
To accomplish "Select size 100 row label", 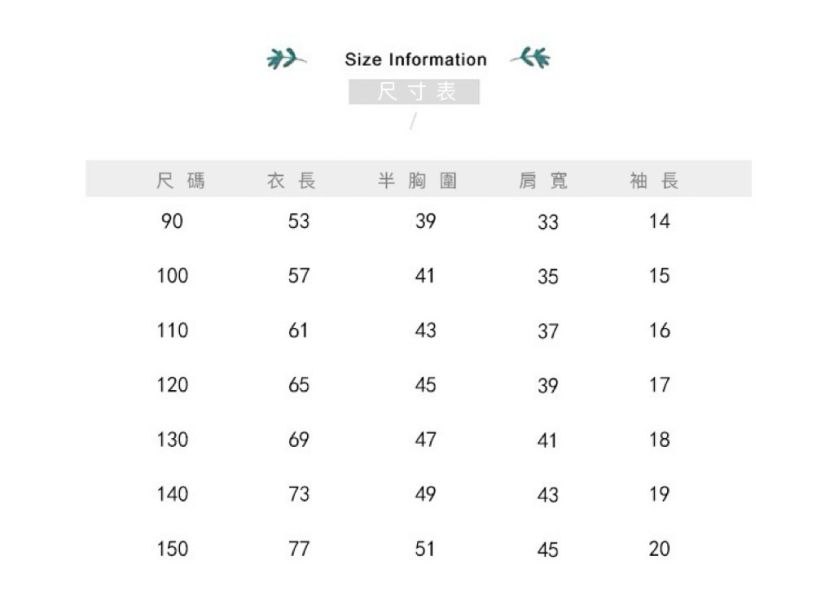I will [x=172, y=275].
